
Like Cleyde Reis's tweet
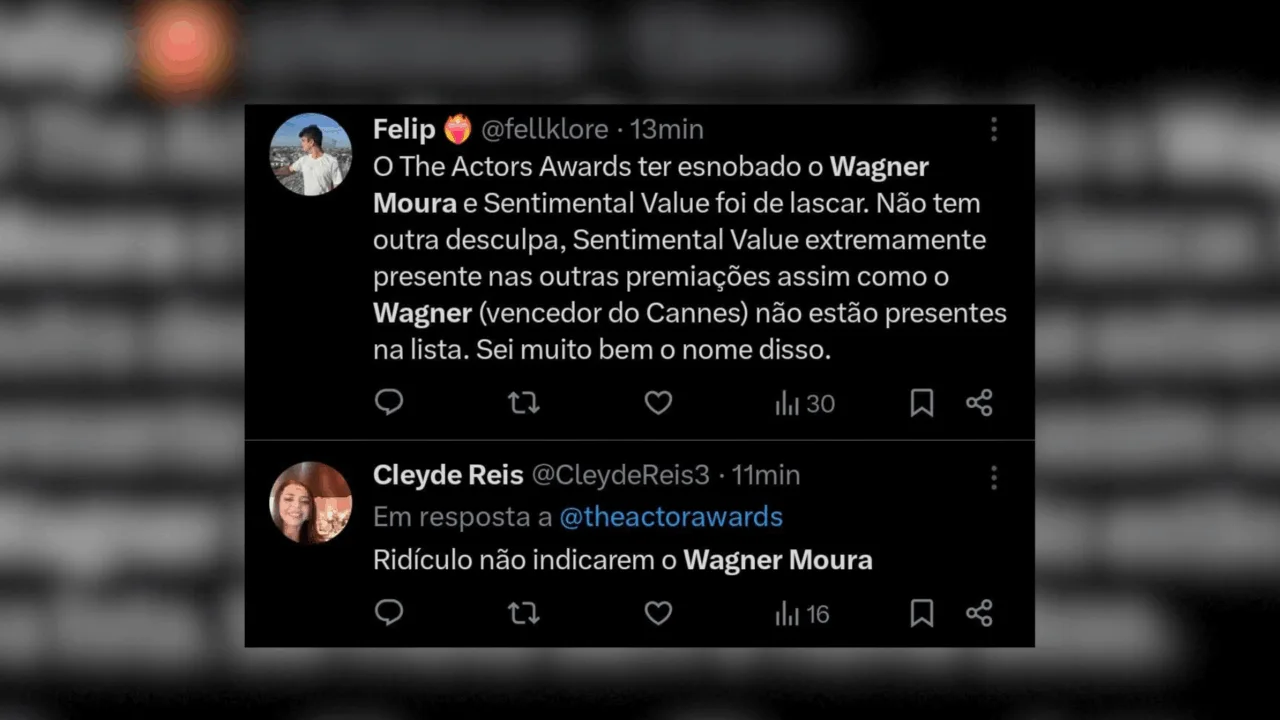click(x=658, y=613)
